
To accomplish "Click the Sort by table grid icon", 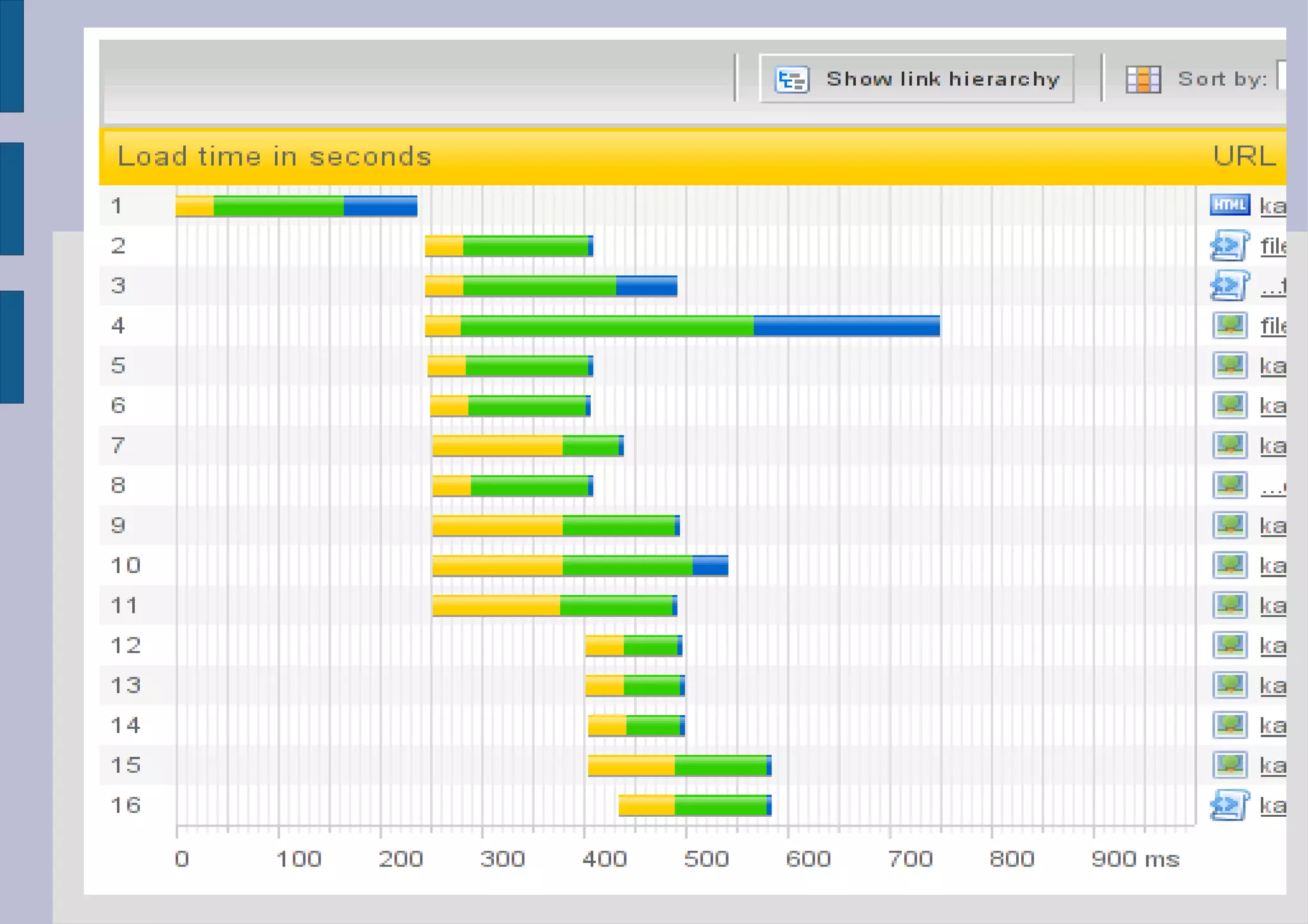I will pos(1143,80).
